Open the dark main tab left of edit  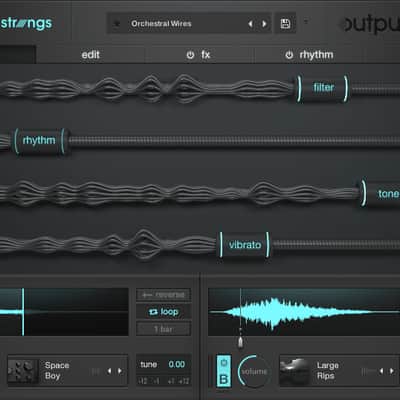[x=18, y=54]
